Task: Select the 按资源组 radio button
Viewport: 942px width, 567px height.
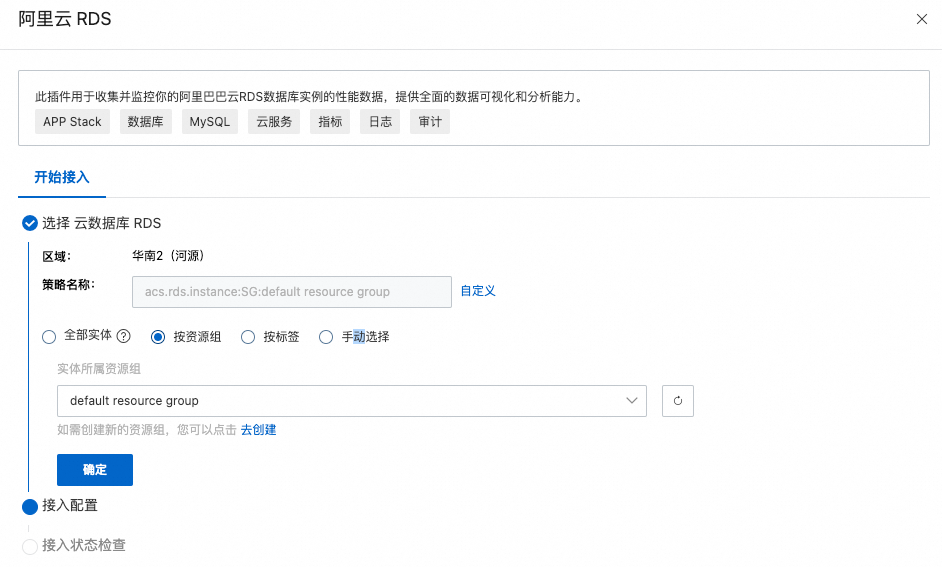Action: 158,337
